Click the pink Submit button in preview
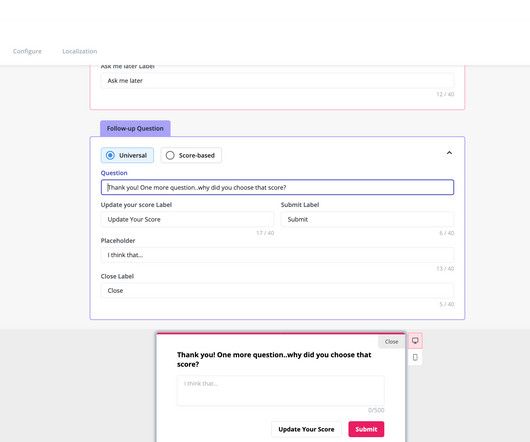Viewport: 530px width, 442px height. pos(366,429)
